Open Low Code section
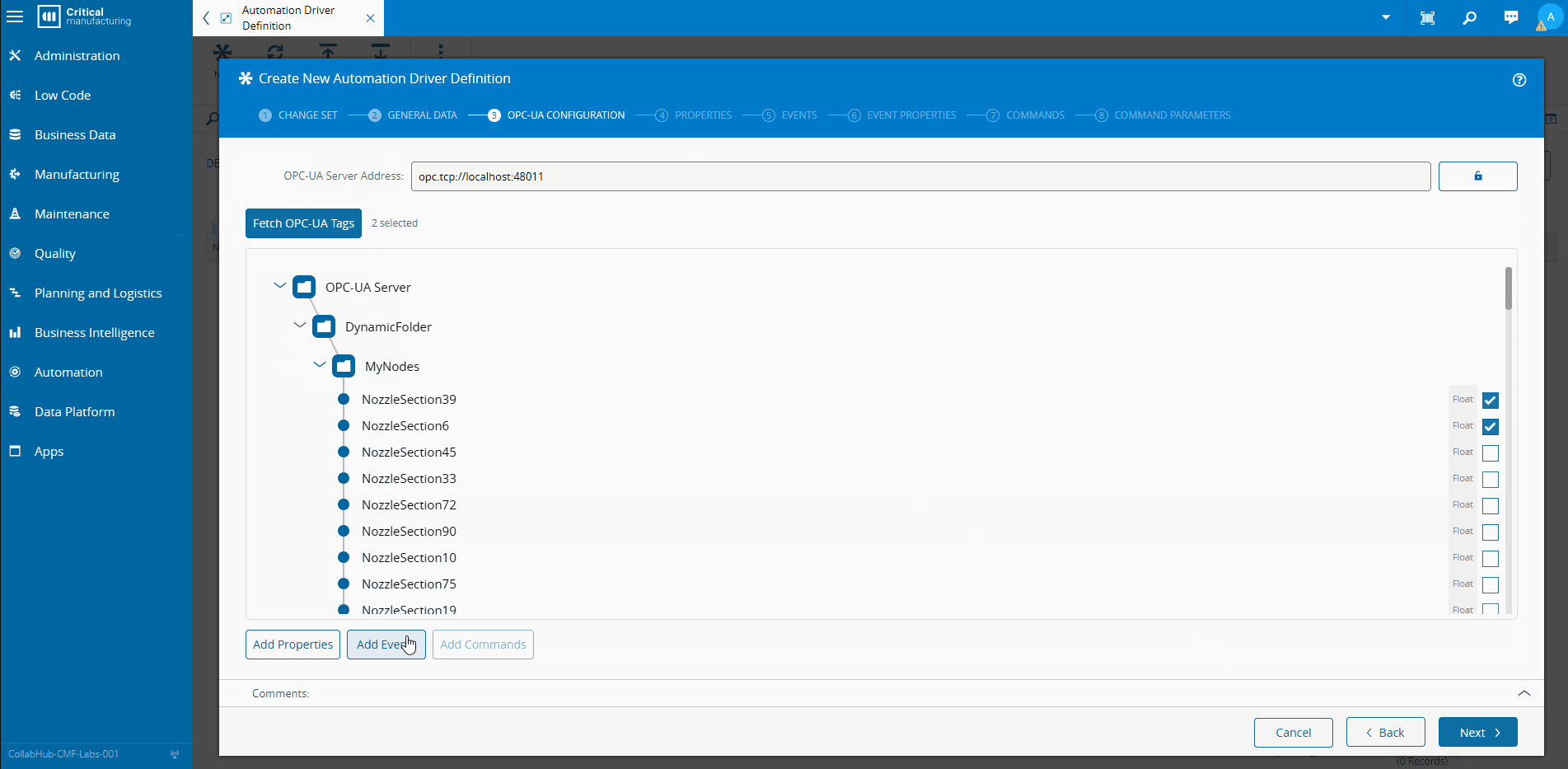 (x=63, y=96)
